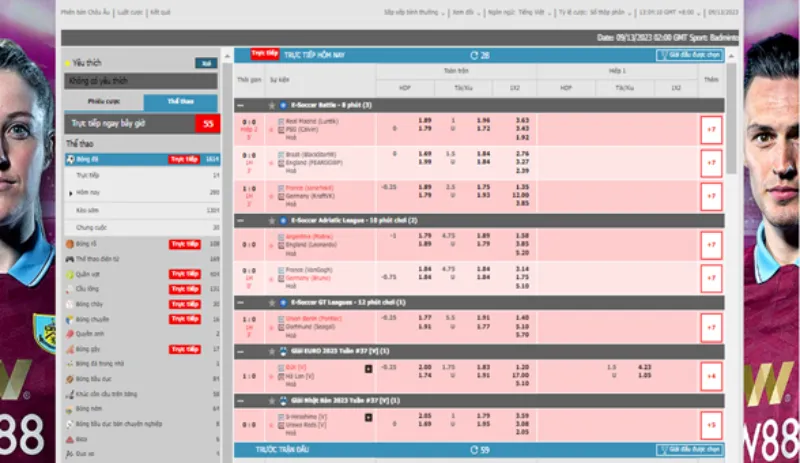Open the ice hockey icon Khúc côn cầu
This screenshot has width=800, height=463.
coord(70,394)
